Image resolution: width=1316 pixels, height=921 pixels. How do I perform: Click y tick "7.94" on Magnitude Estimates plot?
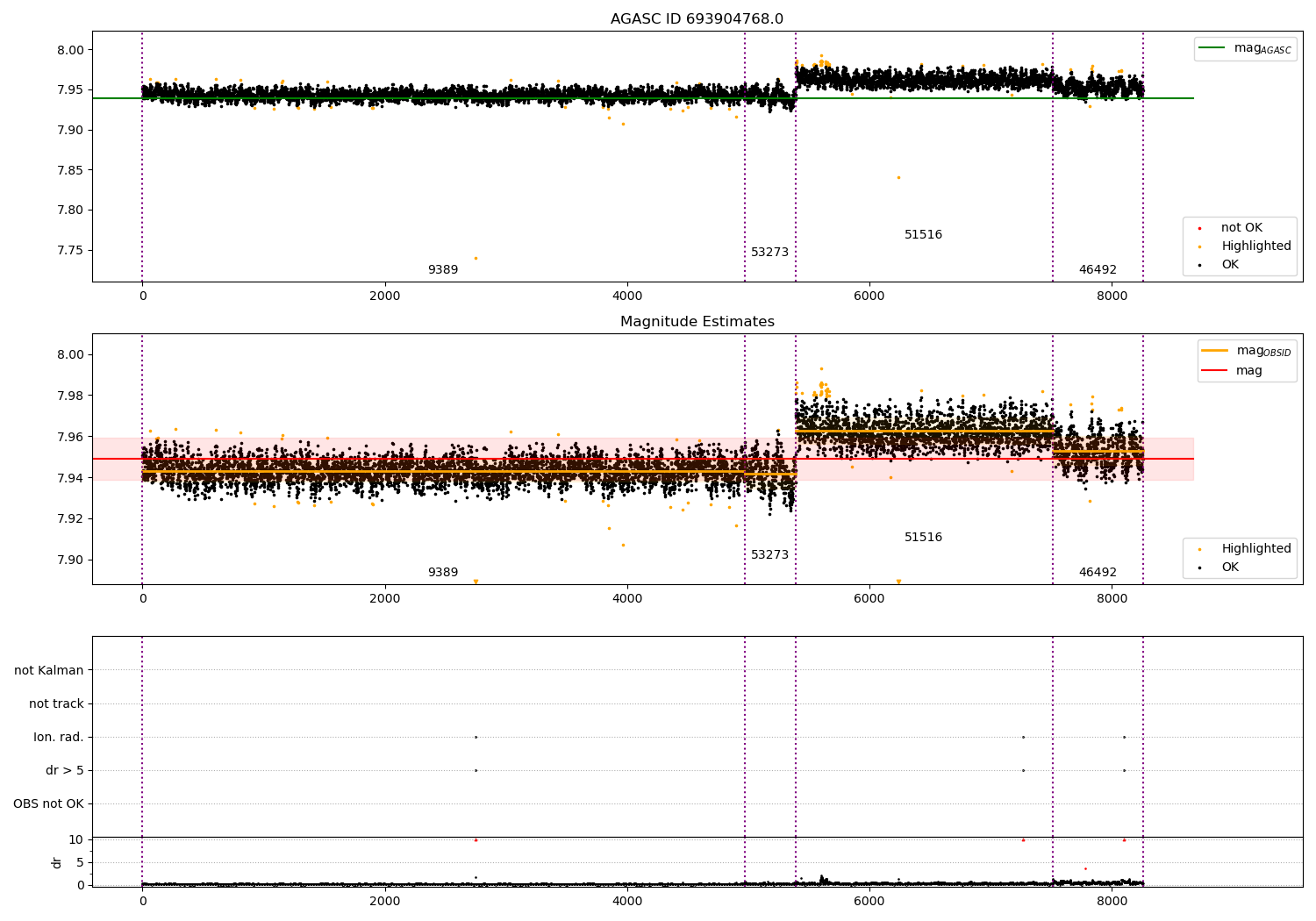tap(69, 478)
